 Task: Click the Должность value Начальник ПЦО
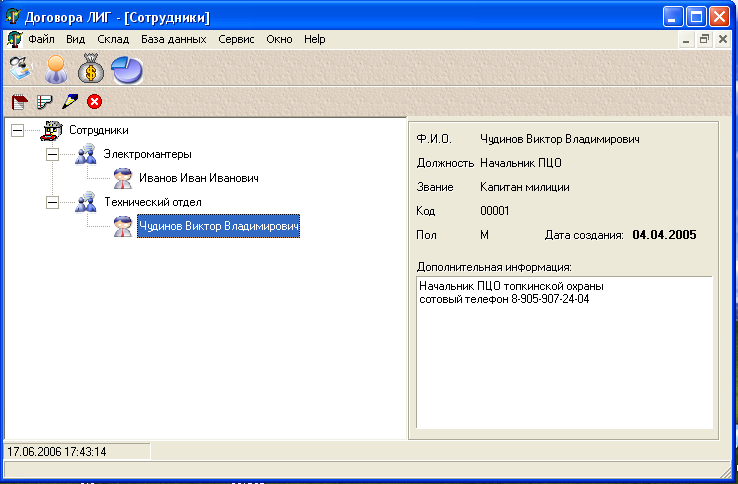pos(521,163)
